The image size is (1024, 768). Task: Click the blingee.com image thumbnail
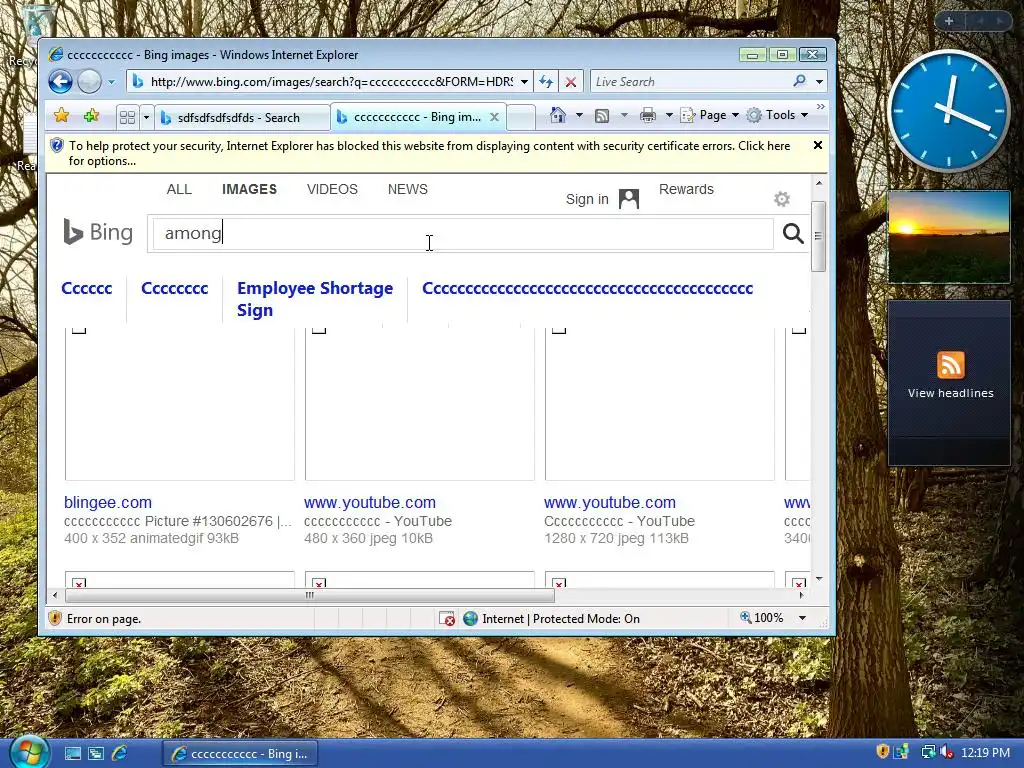(x=180, y=404)
